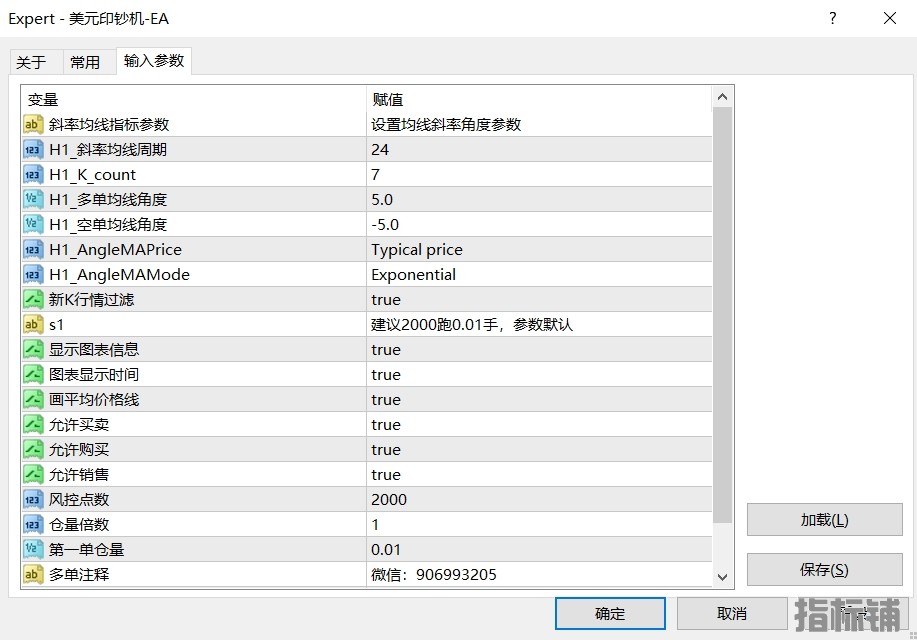
Task: Toggle the true value of 显示图表信息
Action: pyautogui.click(x=539, y=350)
